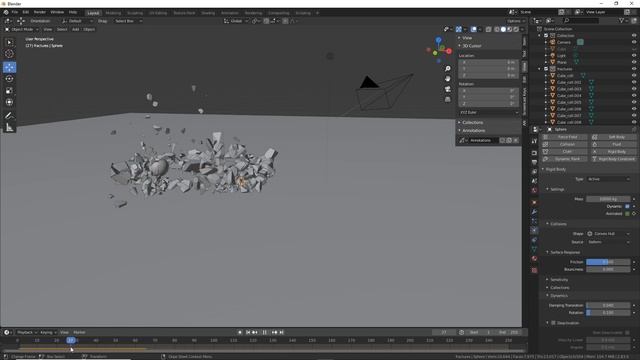640x360 pixels.
Task: Activate the Scale tool
Action: 9,91
